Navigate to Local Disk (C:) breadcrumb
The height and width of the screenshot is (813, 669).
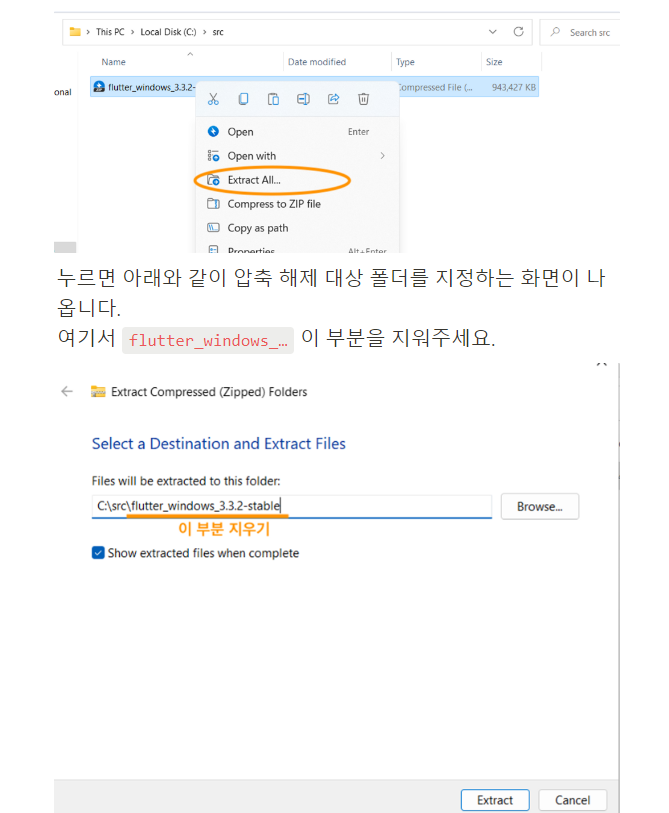click(x=168, y=32)
